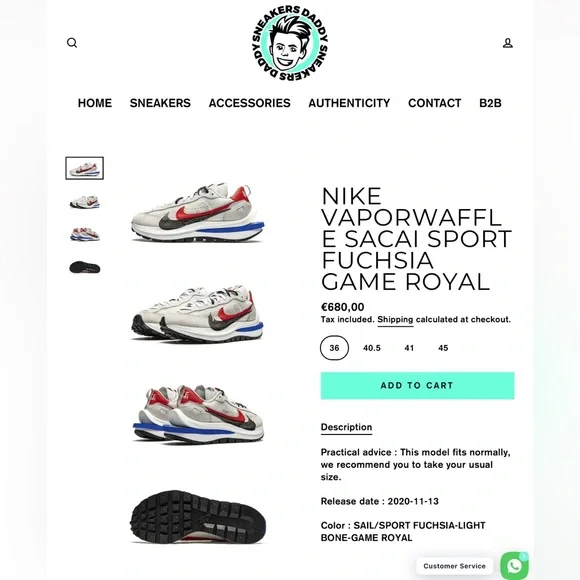Add the sneaker to cart

(417, 385)
